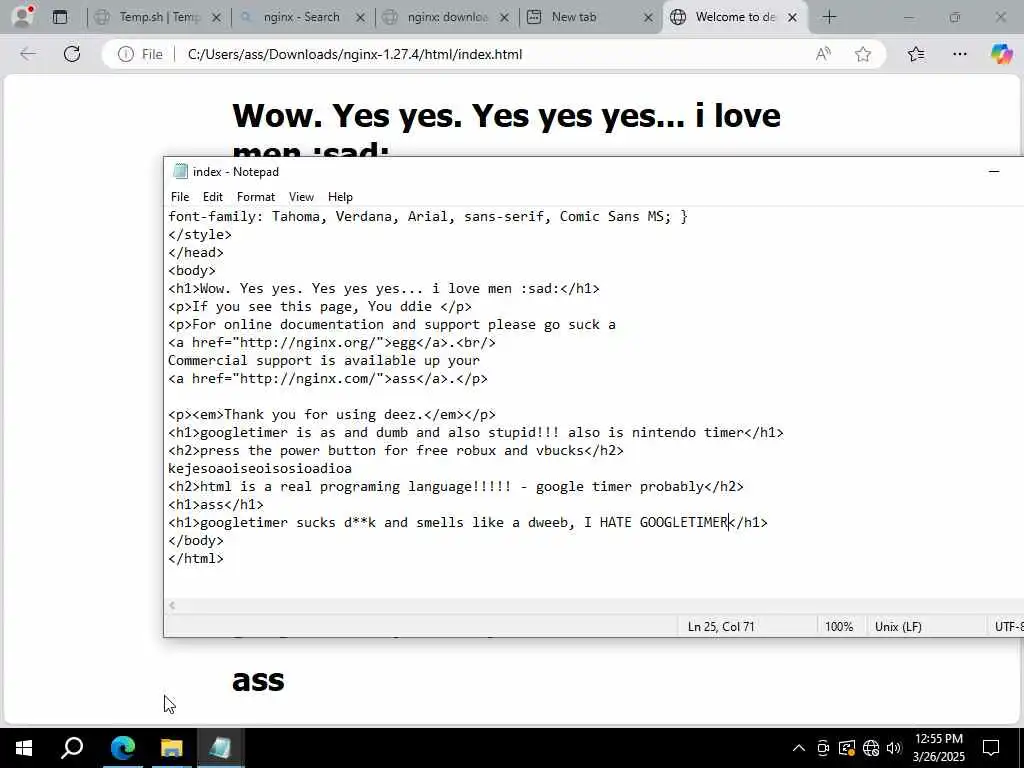Click the 'ass' heading on webpage

tap(258, 680)
